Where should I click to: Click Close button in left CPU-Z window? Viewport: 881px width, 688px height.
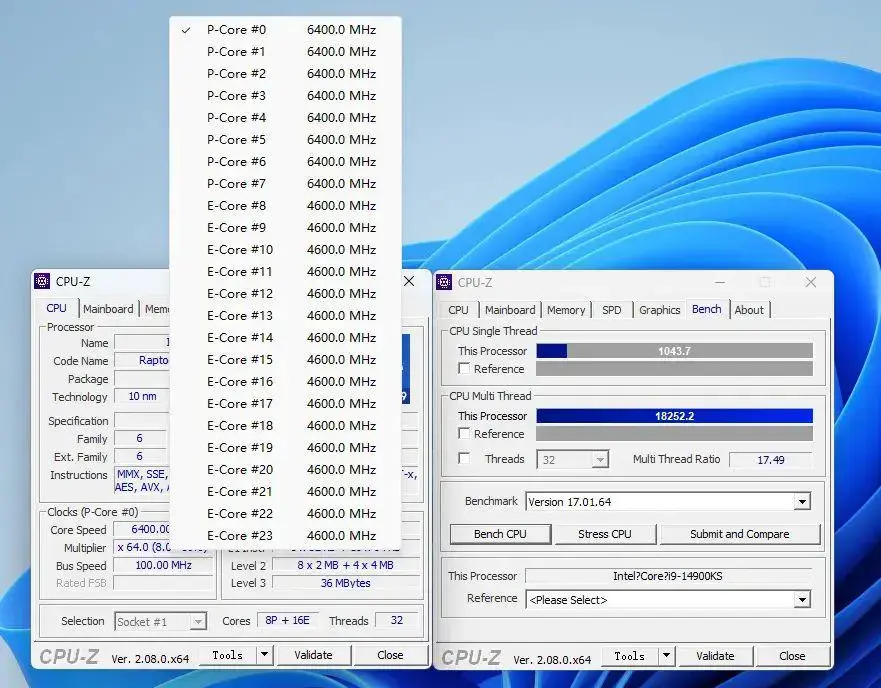[390, 655]
